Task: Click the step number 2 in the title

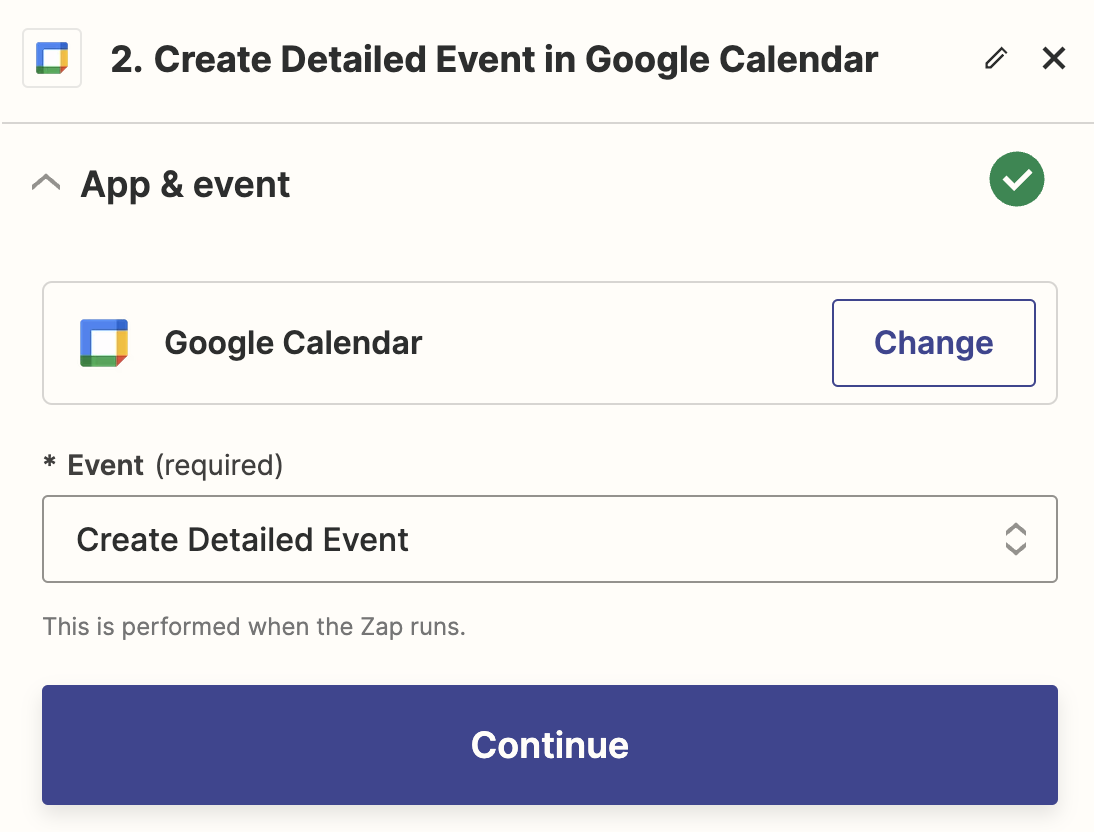Action: (122, 60)
